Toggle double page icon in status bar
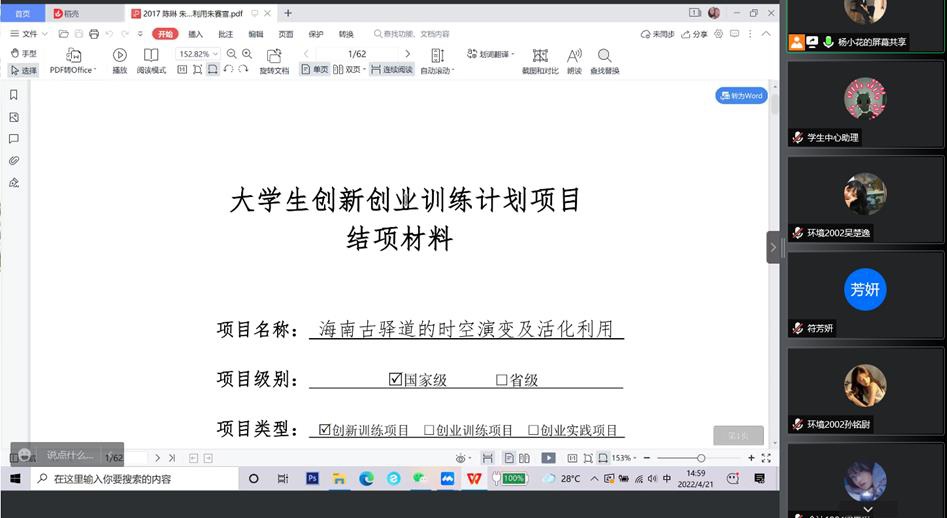This screenshot has width=947, height=518. pyautogui.click(x=524, y=458)
